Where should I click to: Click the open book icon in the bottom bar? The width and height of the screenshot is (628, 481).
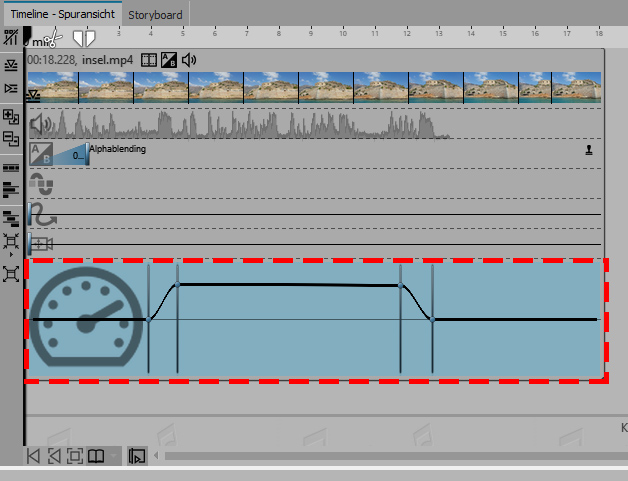tap(96, 456)
